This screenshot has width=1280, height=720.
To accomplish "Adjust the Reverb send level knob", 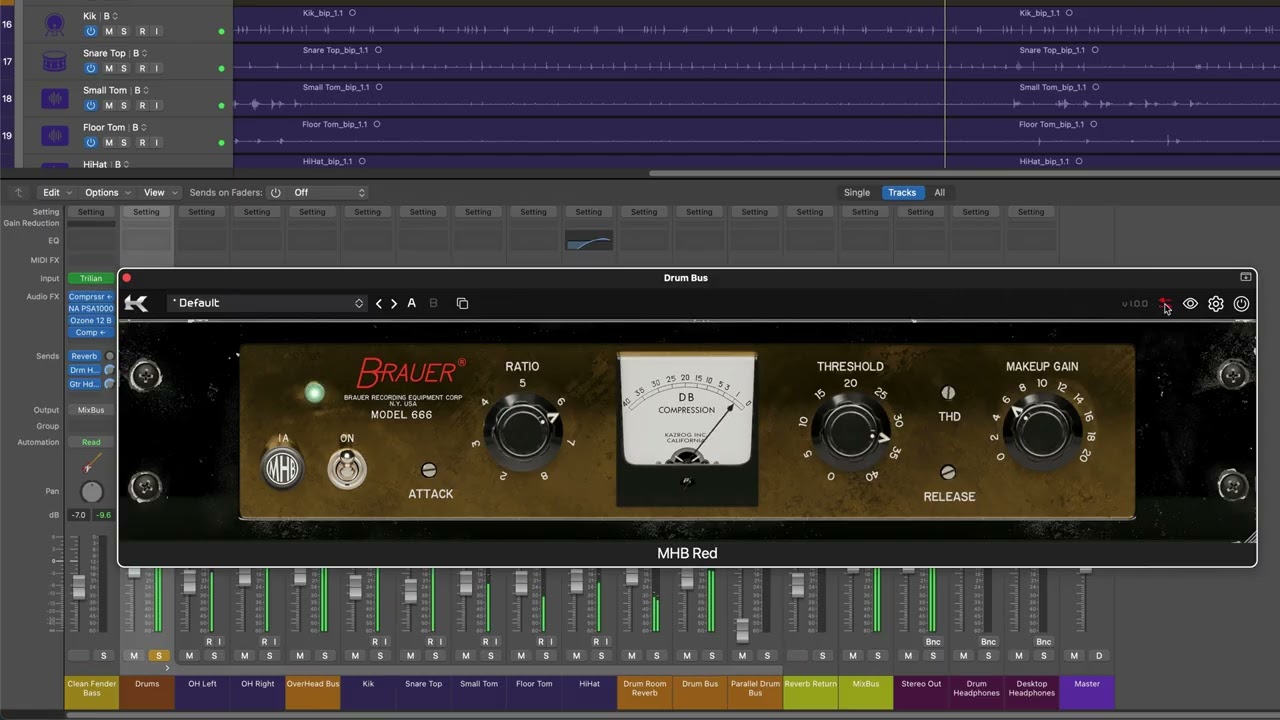I will tap(110, 356).
